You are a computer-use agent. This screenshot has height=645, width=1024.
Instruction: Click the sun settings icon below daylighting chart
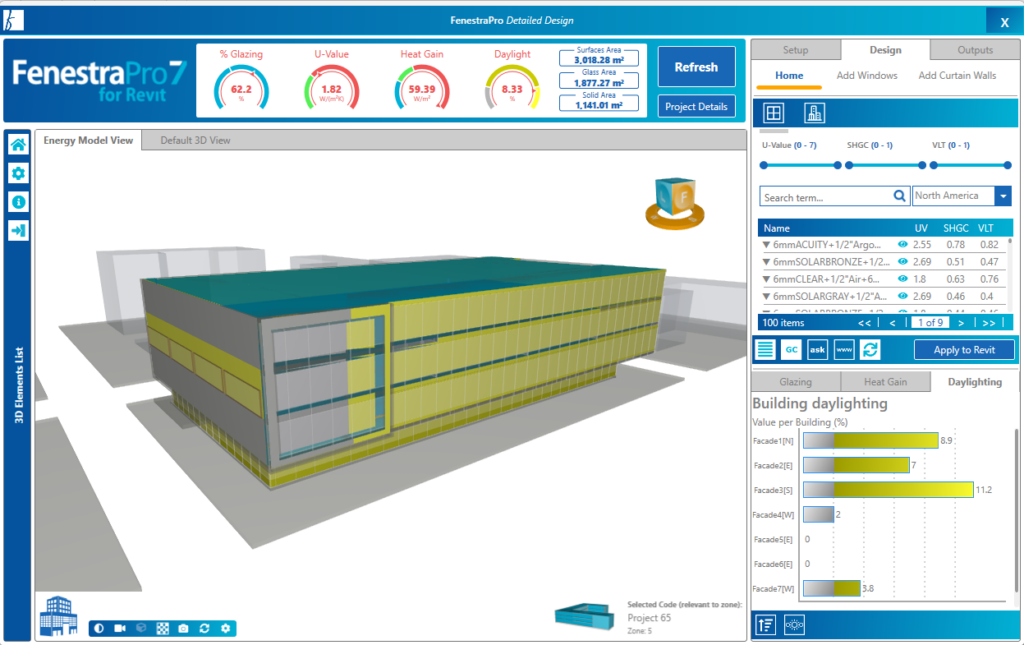pos(794,625)
